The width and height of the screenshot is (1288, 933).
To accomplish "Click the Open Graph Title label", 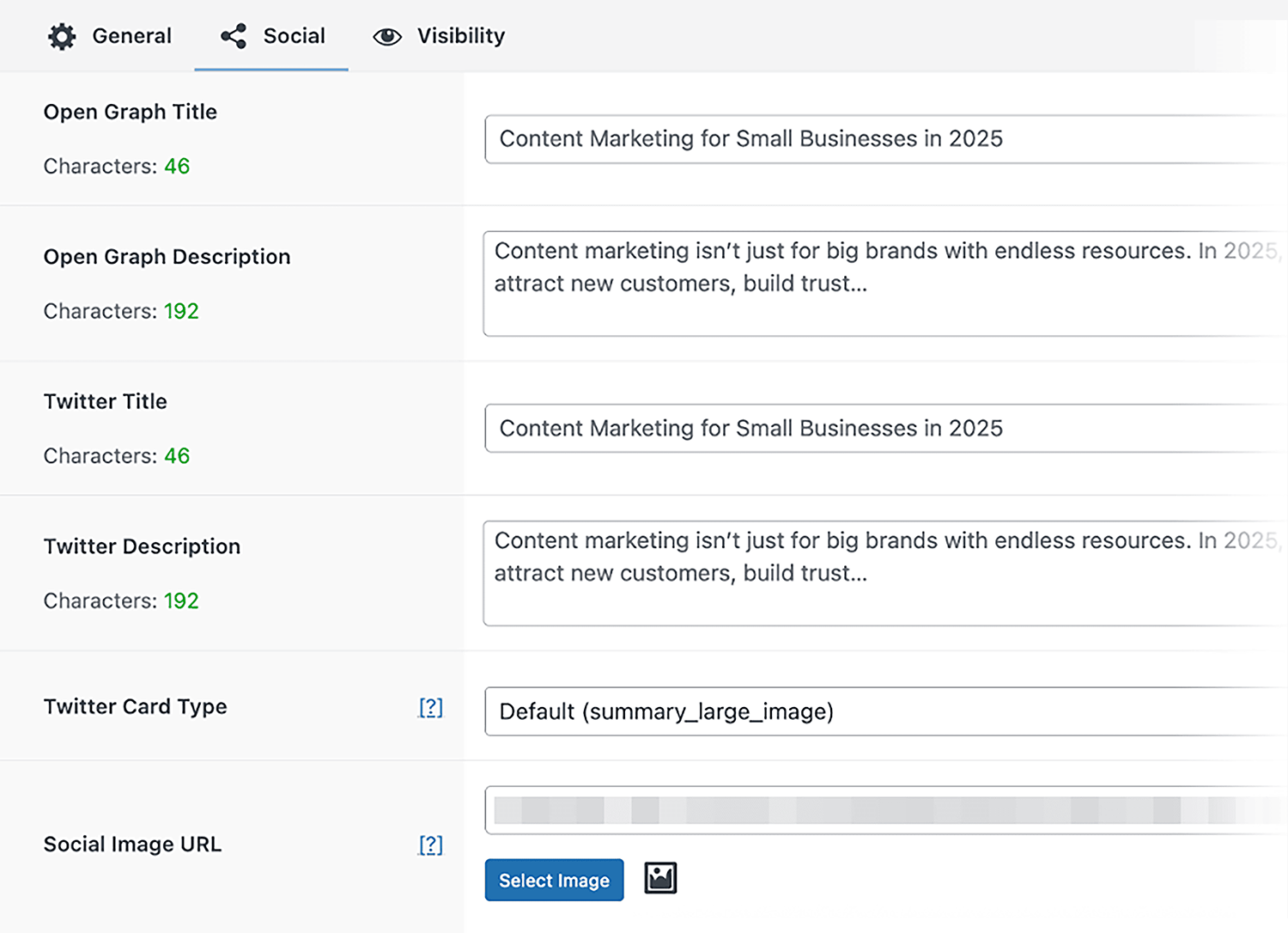I will (131, 112).
